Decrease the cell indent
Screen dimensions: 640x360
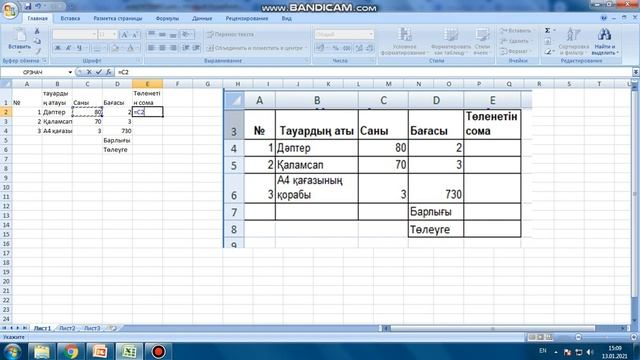(x=186, y=48)
